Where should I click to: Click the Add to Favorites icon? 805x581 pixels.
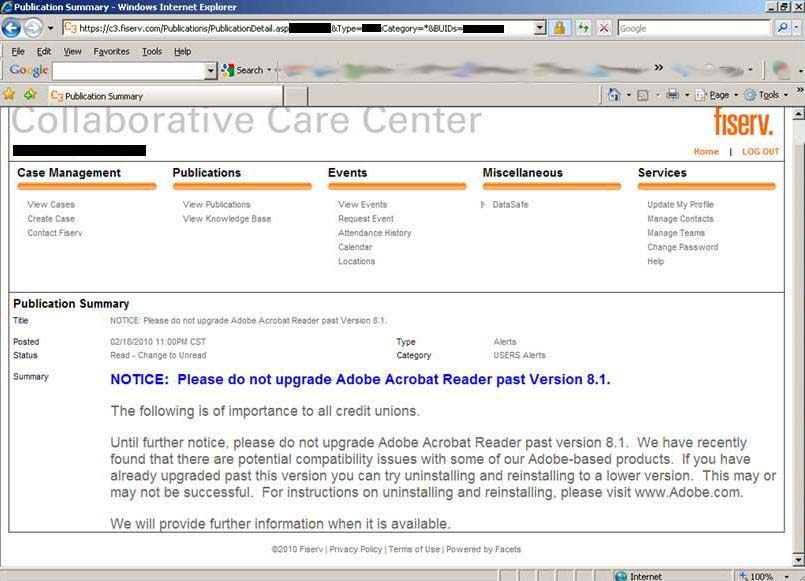point(30,95)
